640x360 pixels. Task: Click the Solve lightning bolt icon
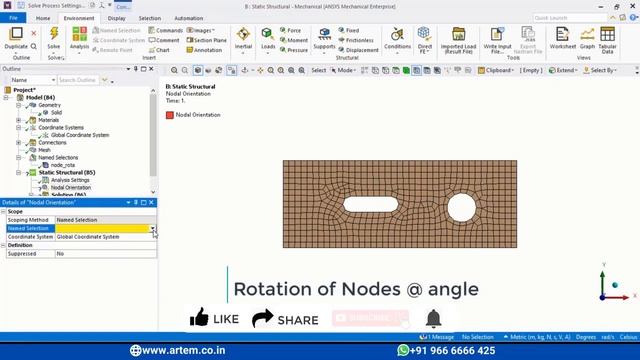pos(53,33)
